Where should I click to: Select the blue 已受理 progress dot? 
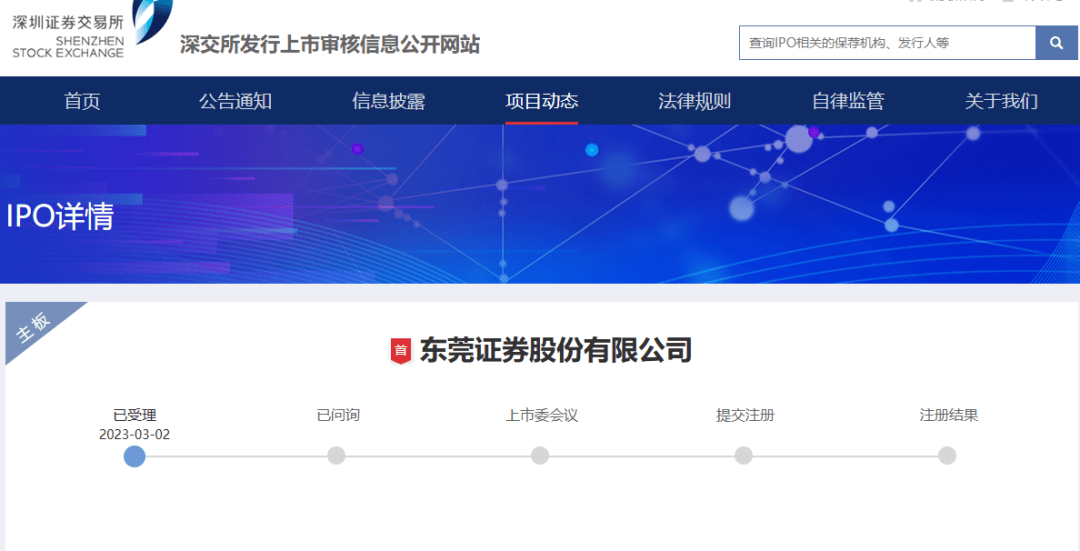point(135,456)
